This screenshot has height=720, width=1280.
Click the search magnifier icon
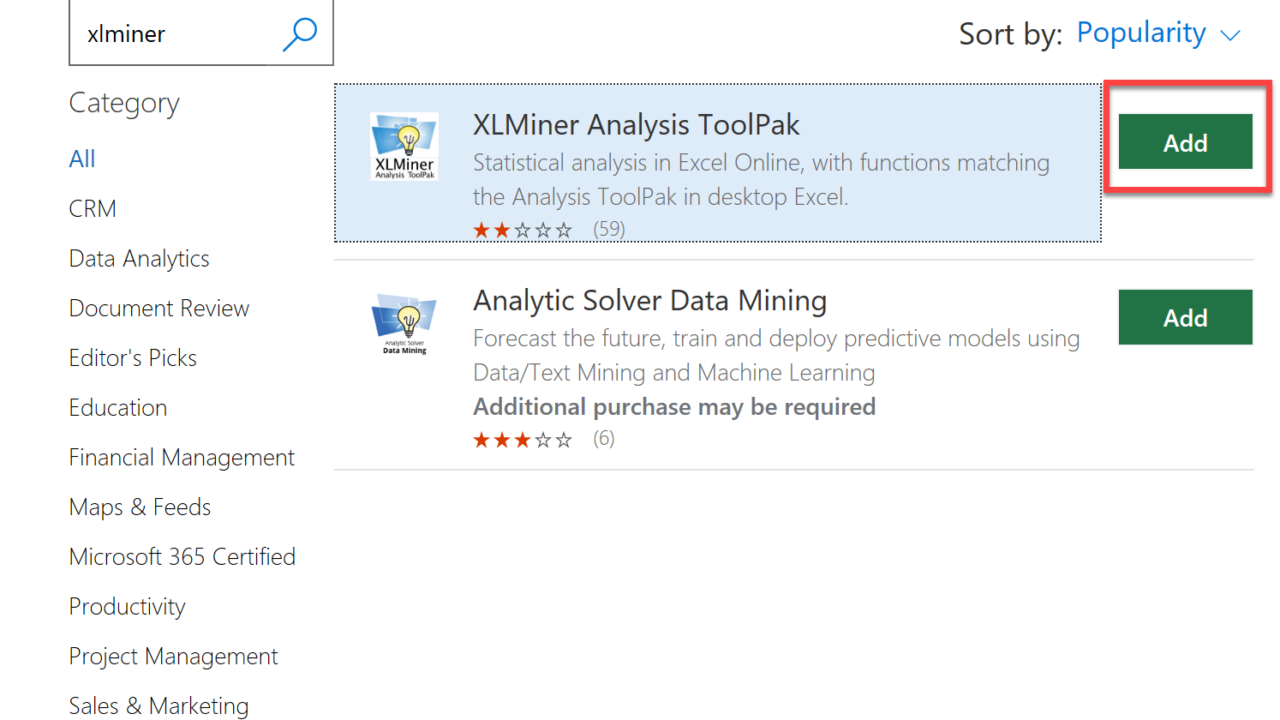pyautogui.click(x=299, y=33)
